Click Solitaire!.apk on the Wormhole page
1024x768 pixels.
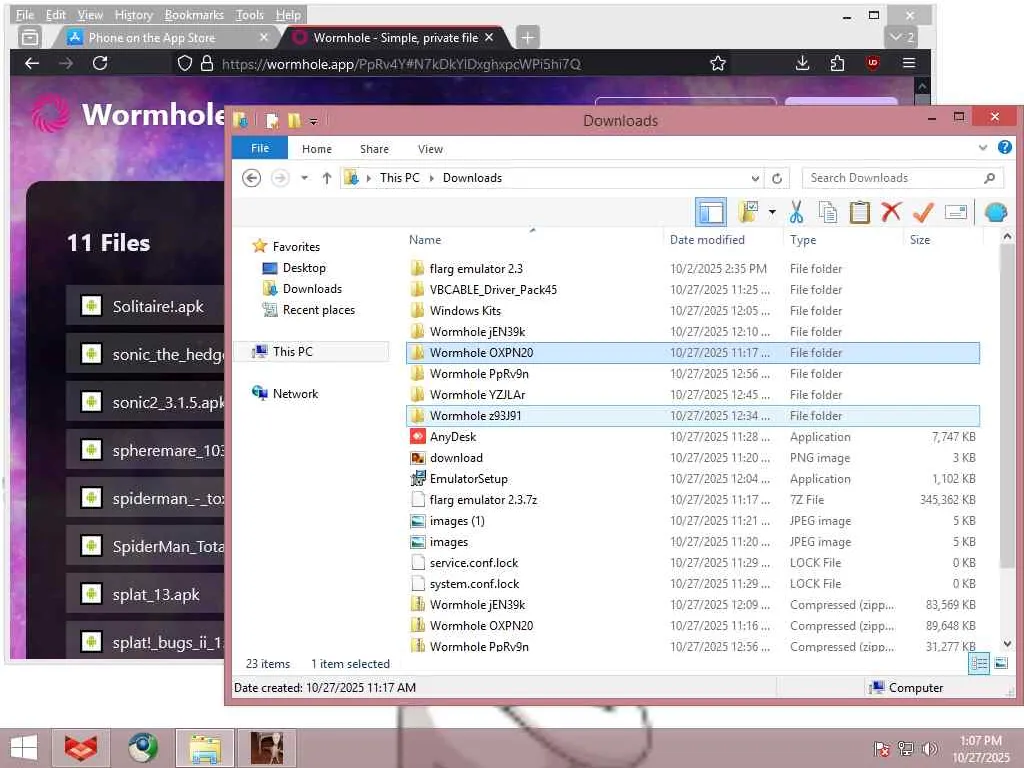pyautogui.click(x=158, y=306)
